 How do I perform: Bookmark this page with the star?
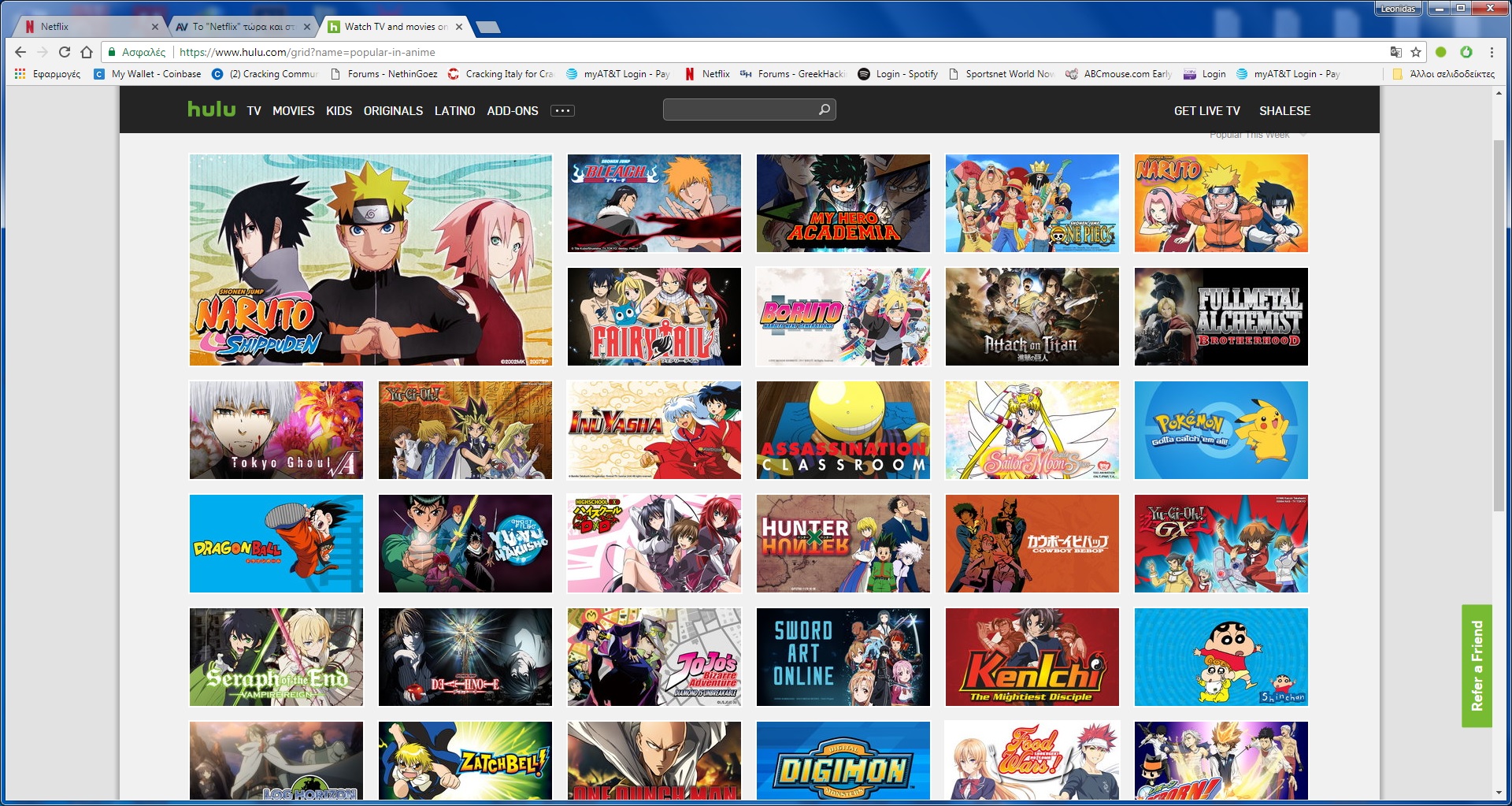(x=1416, y=52)
